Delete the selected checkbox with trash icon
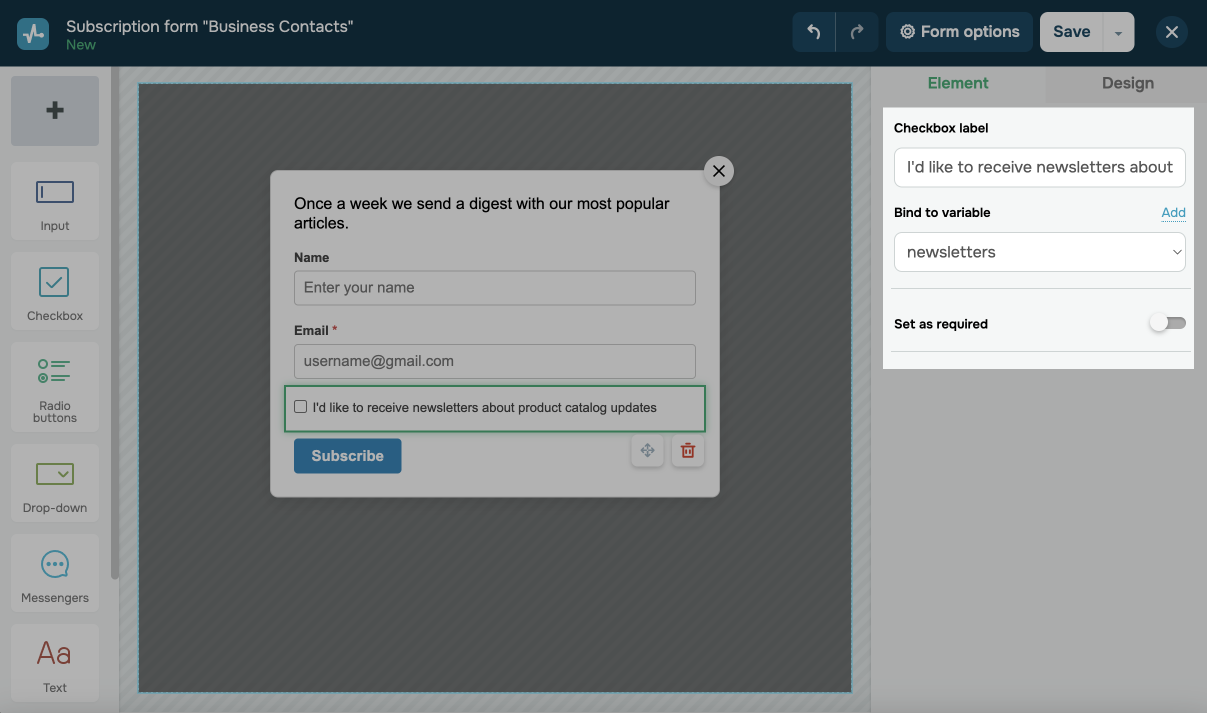The image size is (1207, 713). 688,451
